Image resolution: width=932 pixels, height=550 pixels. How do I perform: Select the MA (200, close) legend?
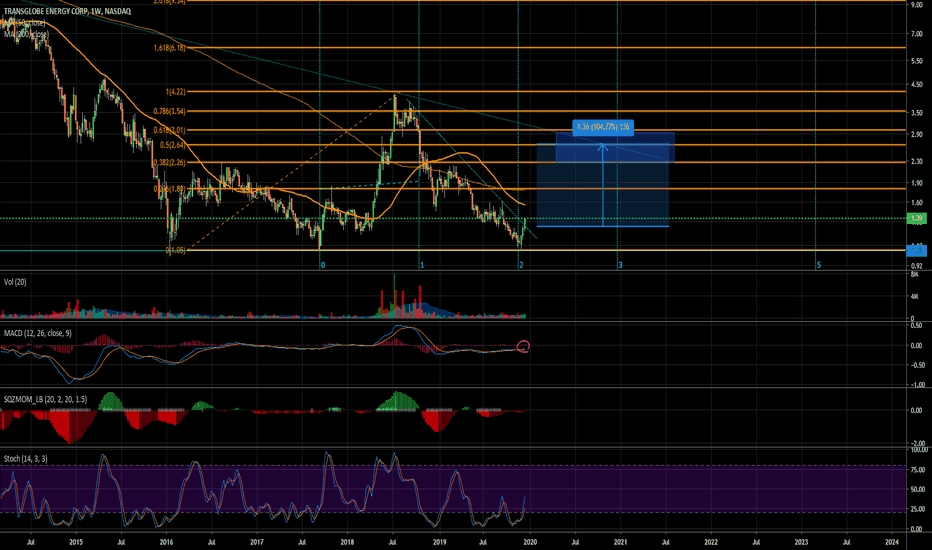click(26, 34)
